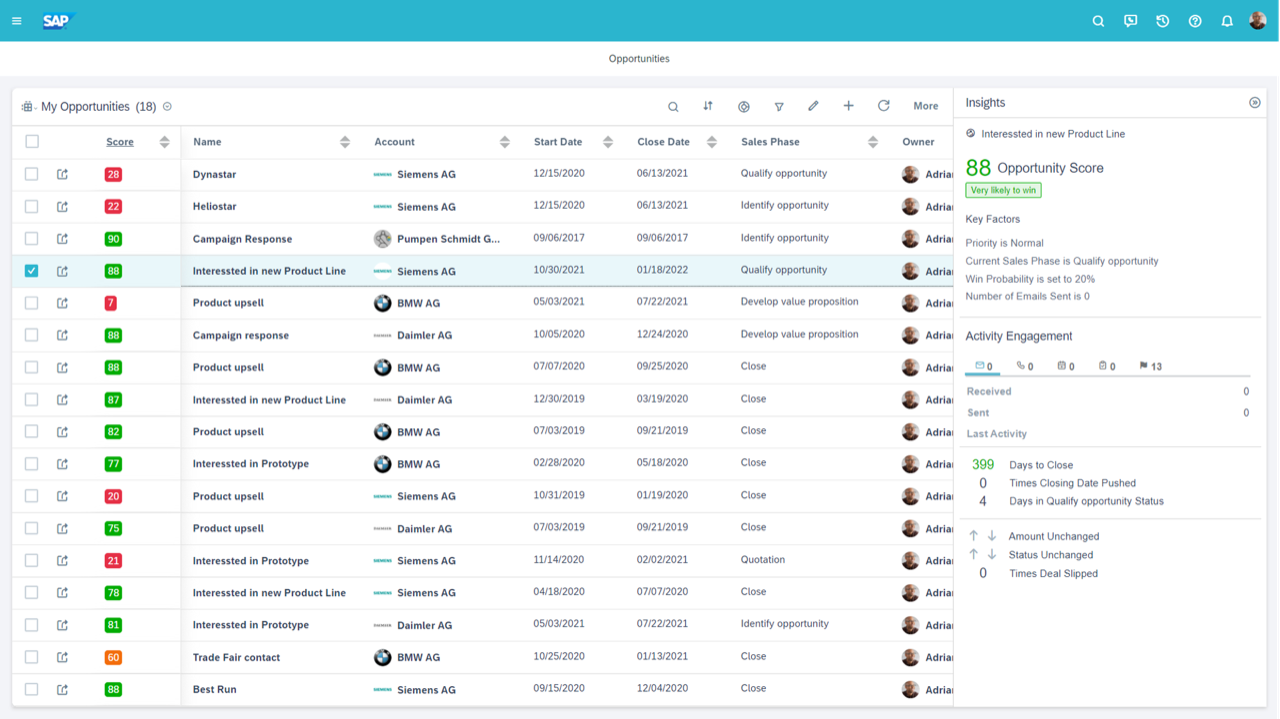Select the Trade Fair contact checkbox
This screenshot has width=1280, height=719.
pos(32,657)
